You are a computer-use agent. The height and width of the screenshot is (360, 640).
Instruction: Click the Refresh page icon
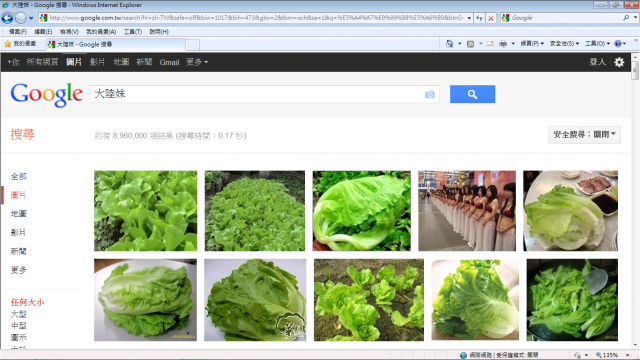pyautogui.click(x=479, y=18)
